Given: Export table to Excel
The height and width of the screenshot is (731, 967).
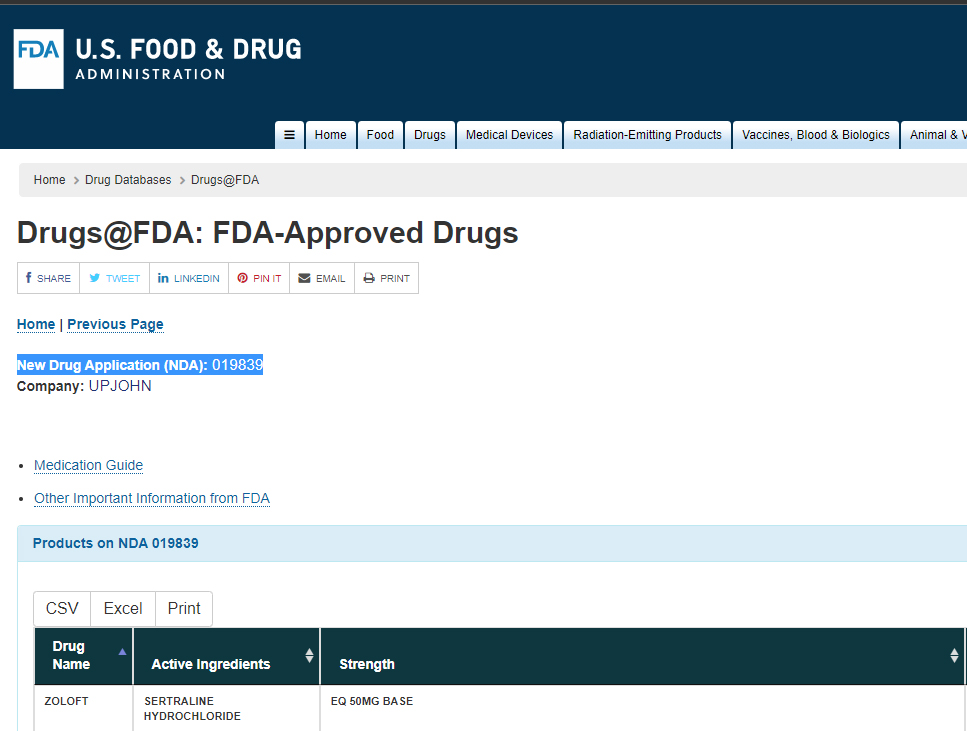Looking at the screenshot, I should coord(123,609).
